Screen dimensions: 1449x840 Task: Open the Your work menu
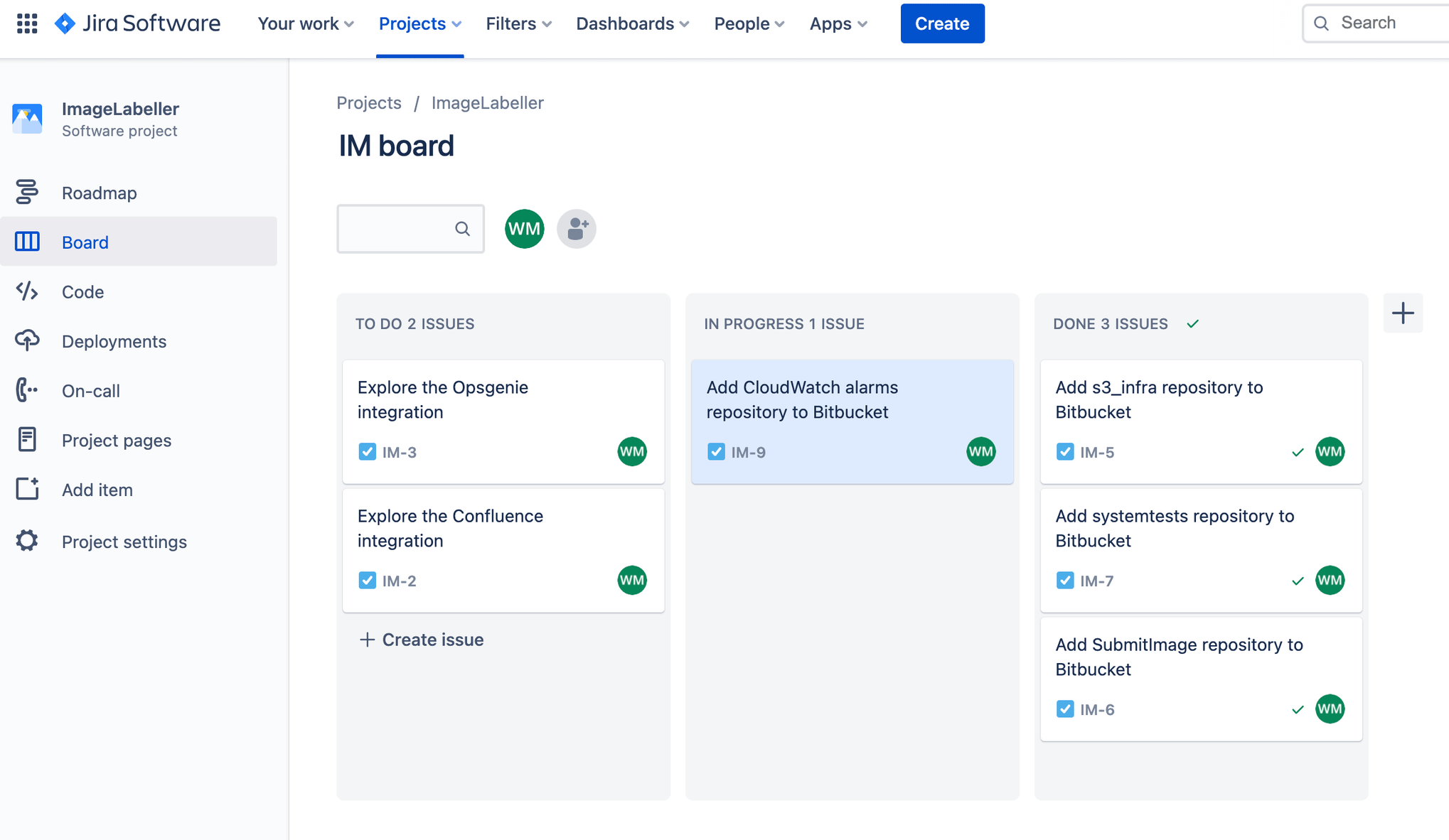pyautogui.click(x=304, y=22)
